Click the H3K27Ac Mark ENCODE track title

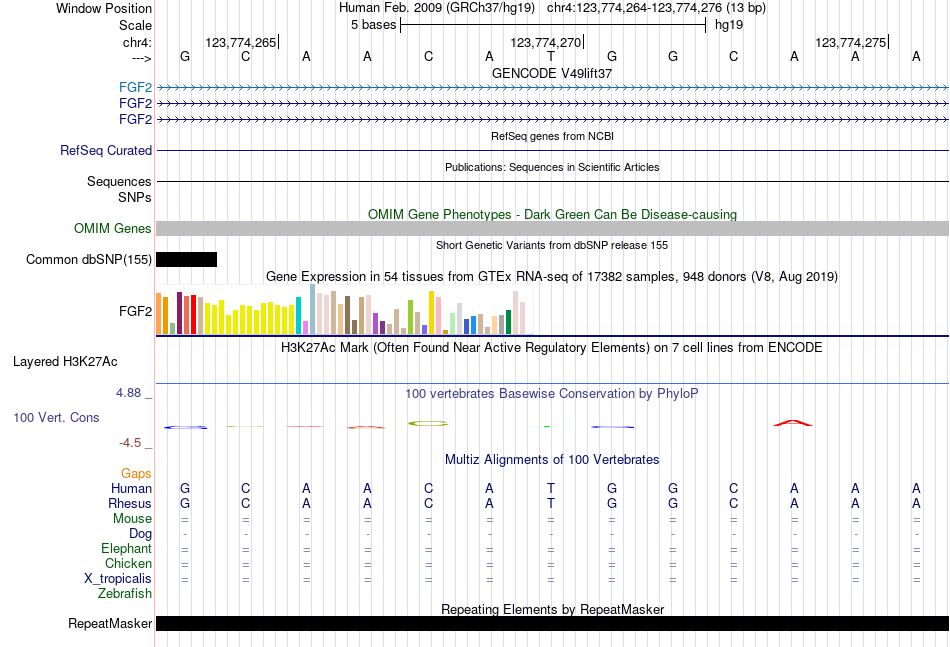pyautogui.click(x=552, y=348)
